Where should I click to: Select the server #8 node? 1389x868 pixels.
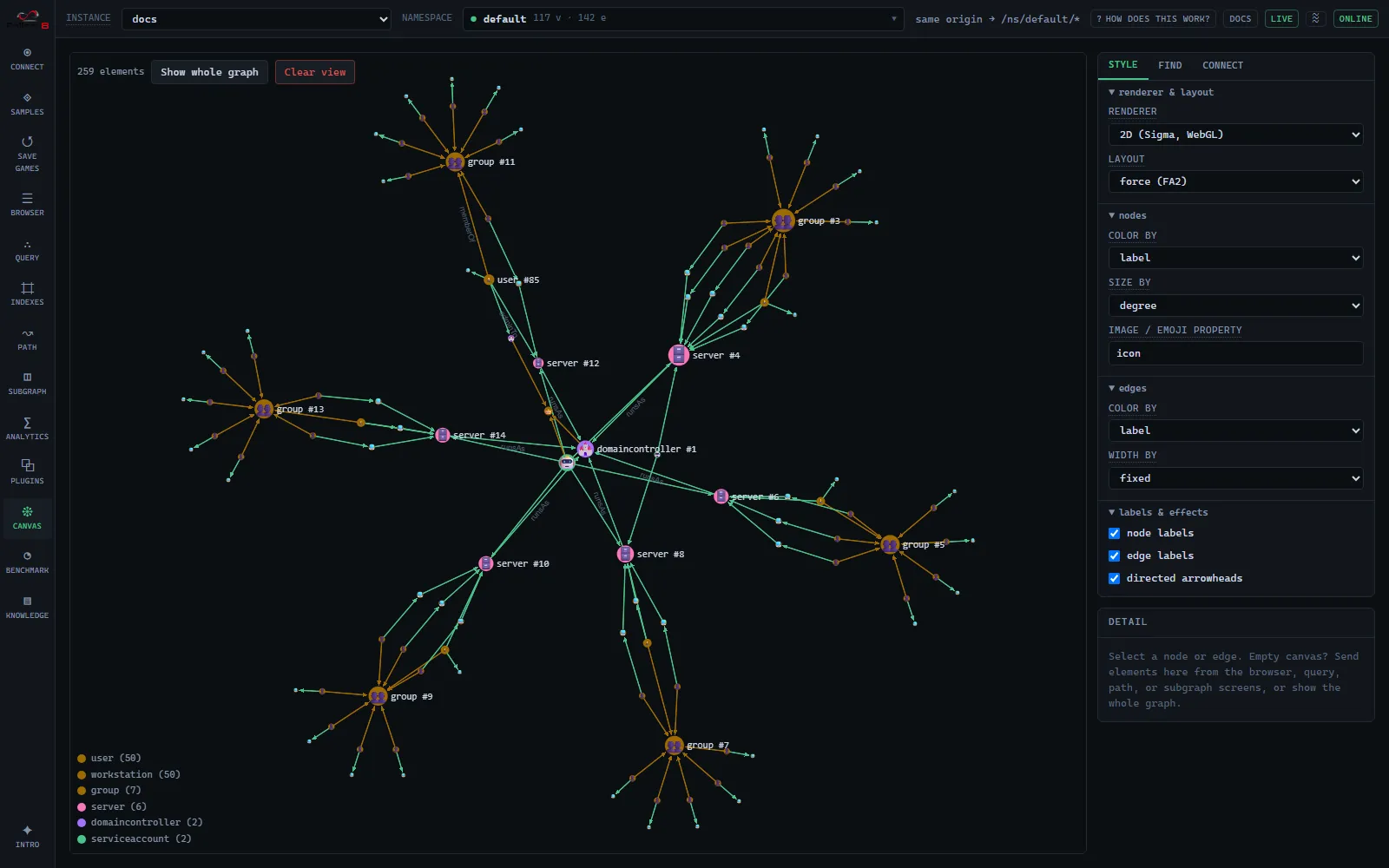(x=625, y=554)
